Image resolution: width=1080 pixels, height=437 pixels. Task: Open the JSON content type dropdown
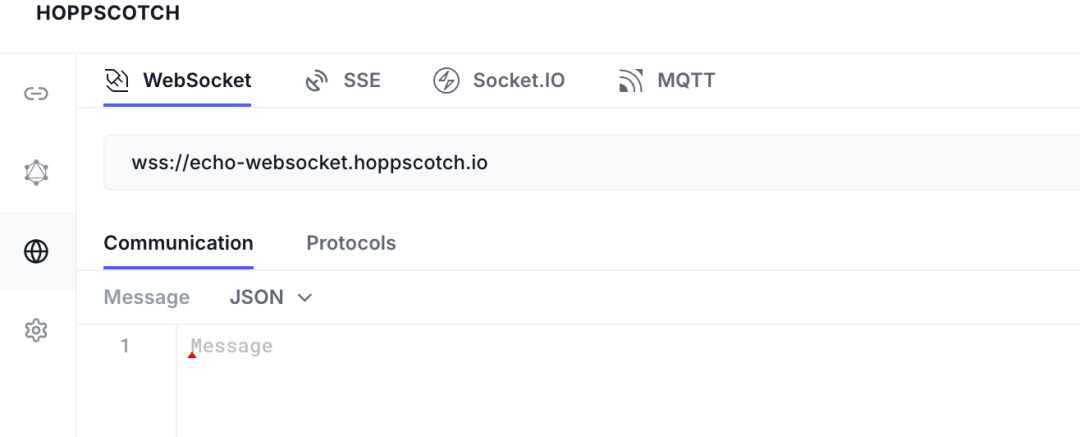(x=257, y=297)
